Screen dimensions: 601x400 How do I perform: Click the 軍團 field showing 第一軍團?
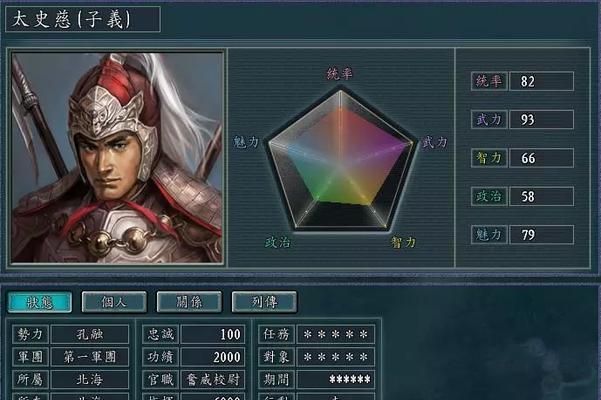pos(90,357)
